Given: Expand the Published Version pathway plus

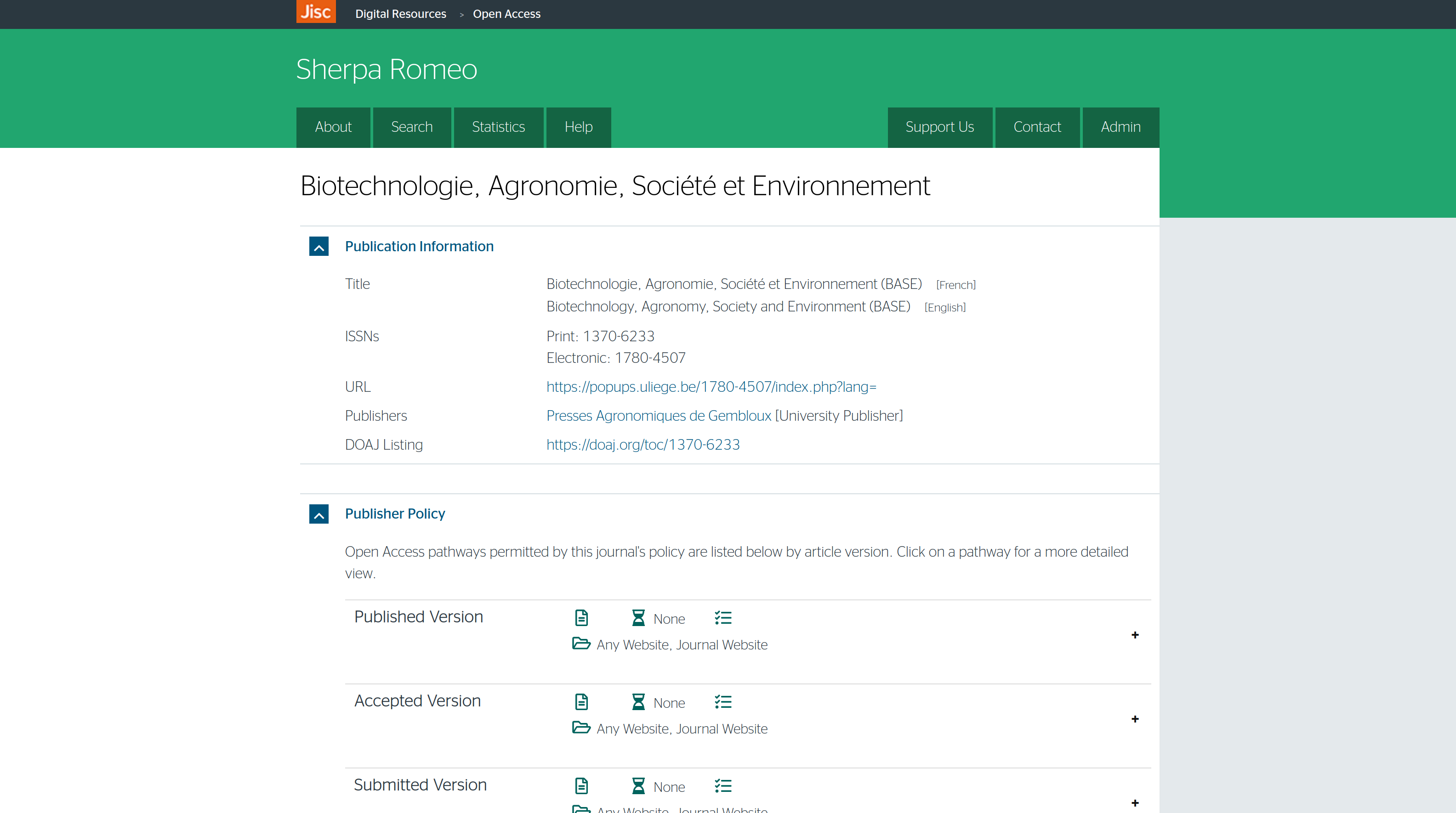Looking at the screenshot, I should 1135,635.
